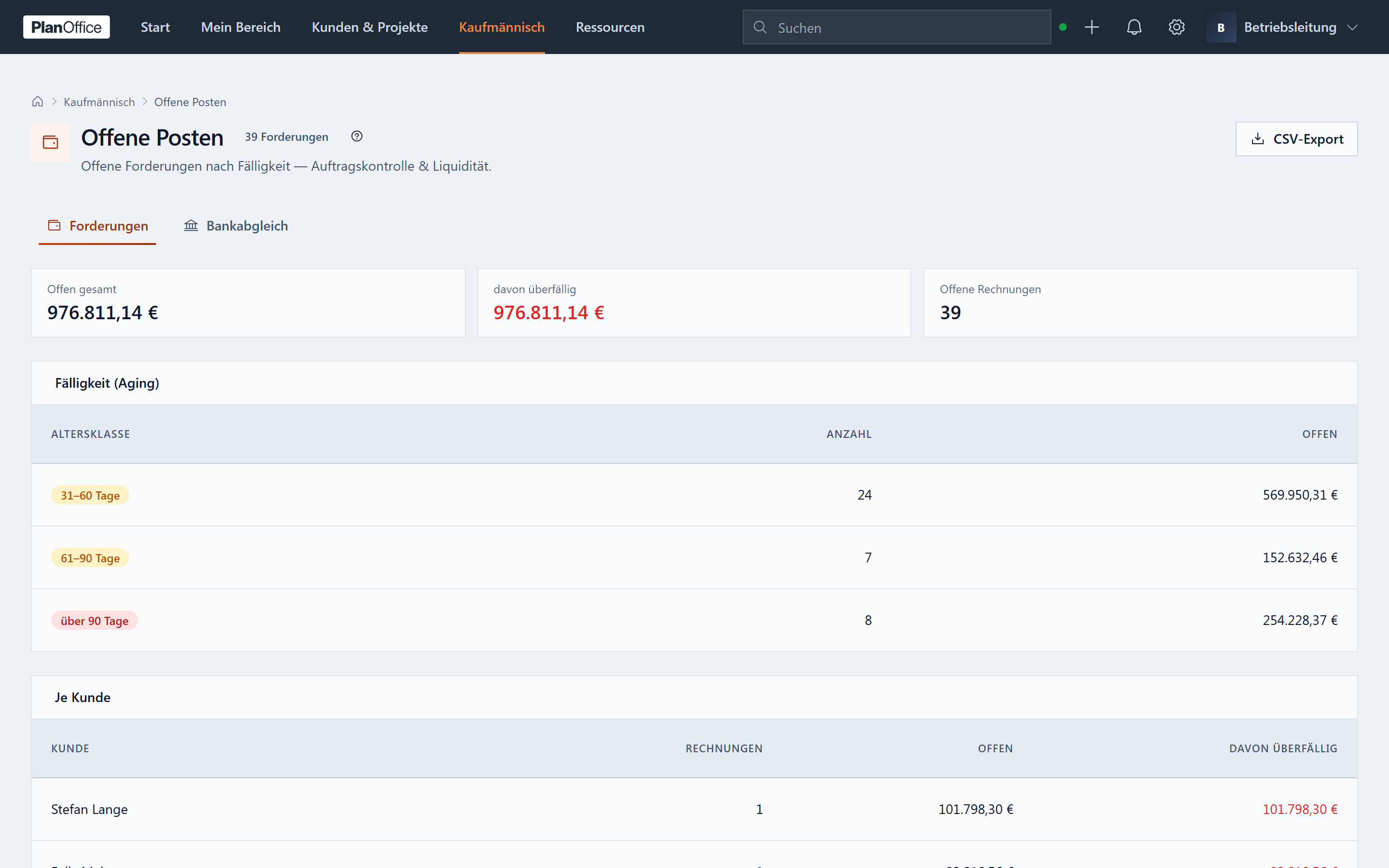The image size is (1389, 868).
Task: Click the ANZAHL column header
Action: click(x=849, y=434)
